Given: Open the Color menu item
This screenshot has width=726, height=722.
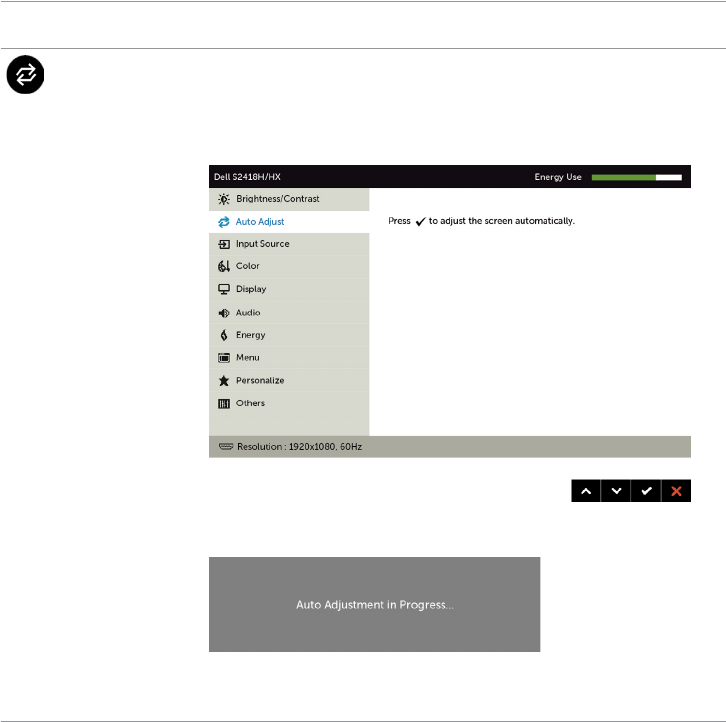Looking at the screenshot, I should pyautogui.click(x=289, y=266).
